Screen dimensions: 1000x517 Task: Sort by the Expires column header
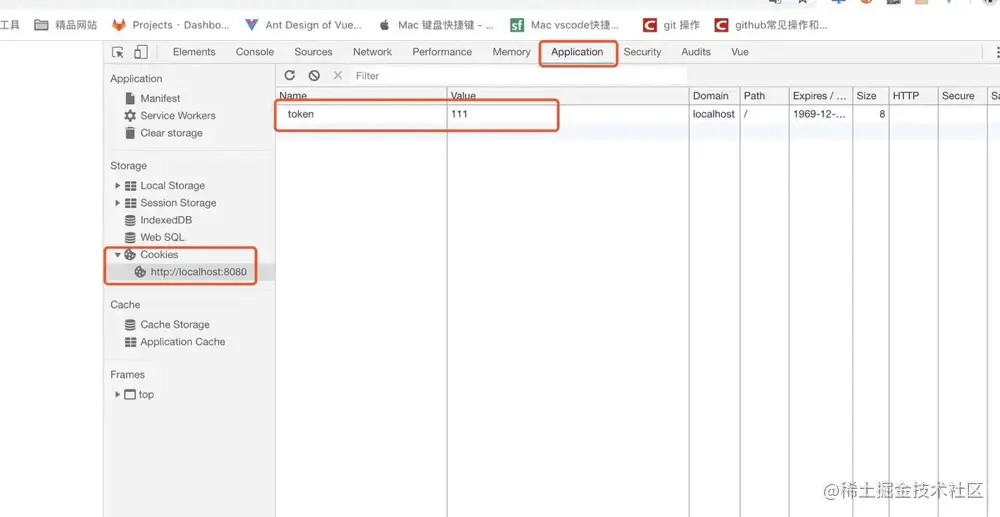pos(820,96)
